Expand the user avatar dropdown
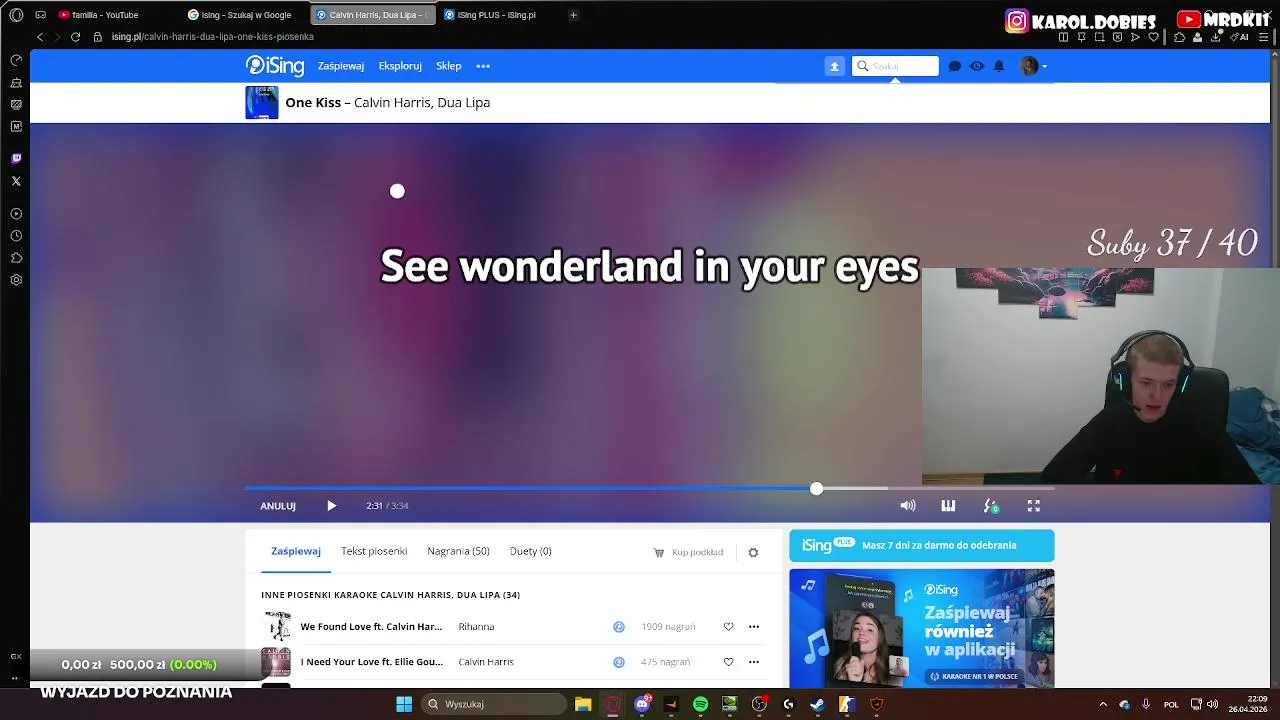Viewport: 1280px width, 720px height. [x=1034, y=66]
